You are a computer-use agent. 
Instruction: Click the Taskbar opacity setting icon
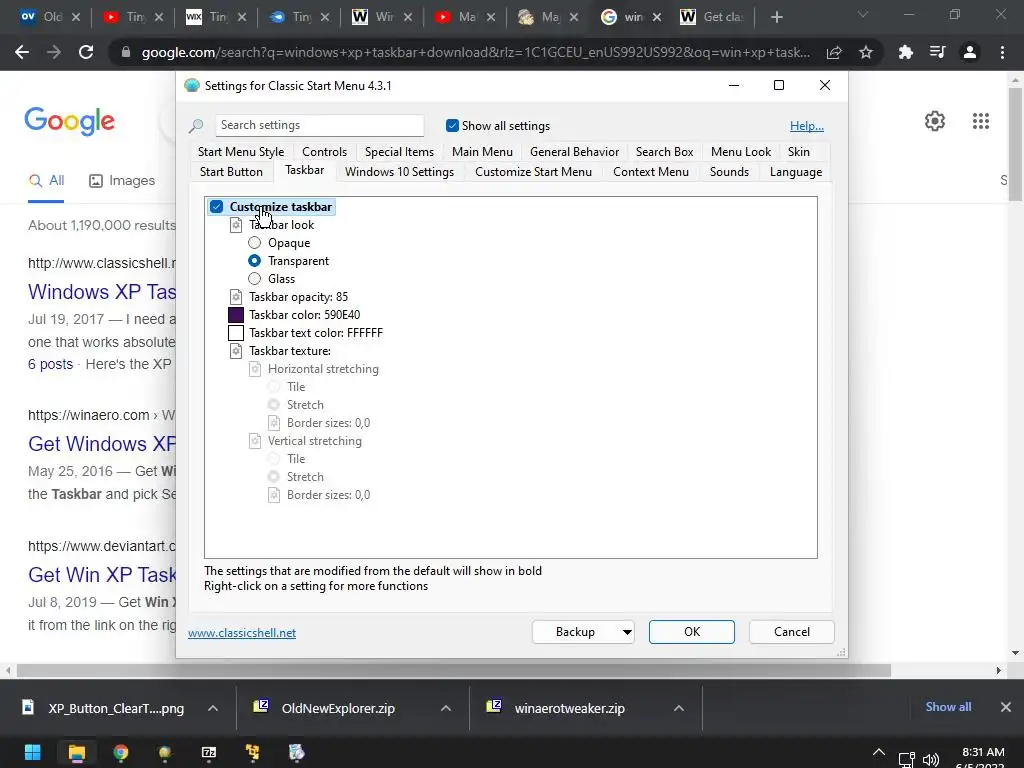(x=236, y=297)
